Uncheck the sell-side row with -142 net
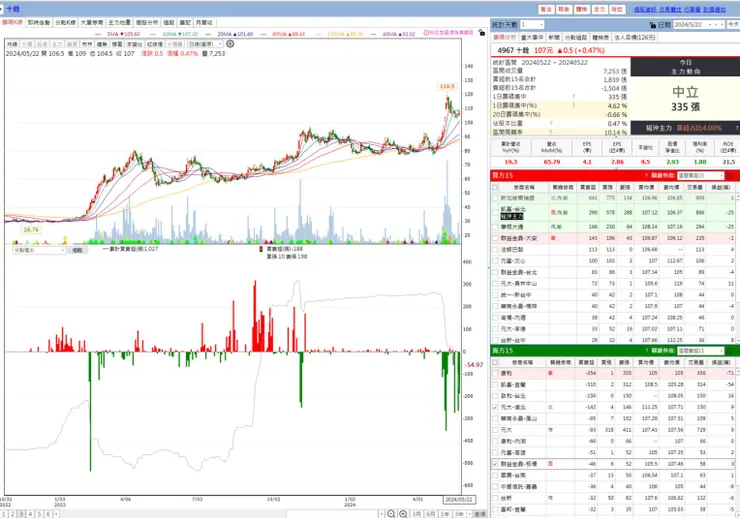Viewport: 740px width, 518px height. (495, 407)
